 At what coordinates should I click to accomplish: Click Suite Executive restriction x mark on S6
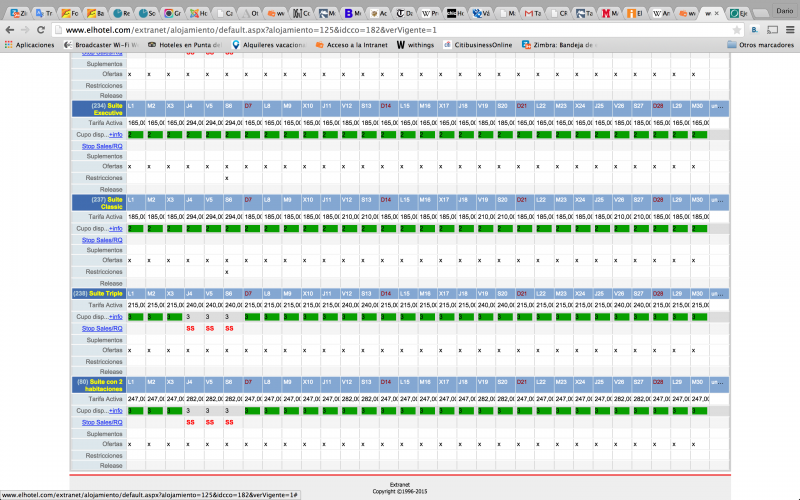[x=228, y=178]
